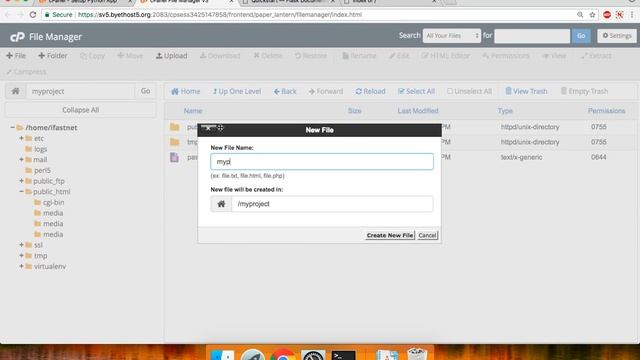
Task: Open the HTML Editor
Action: point(445,56)
